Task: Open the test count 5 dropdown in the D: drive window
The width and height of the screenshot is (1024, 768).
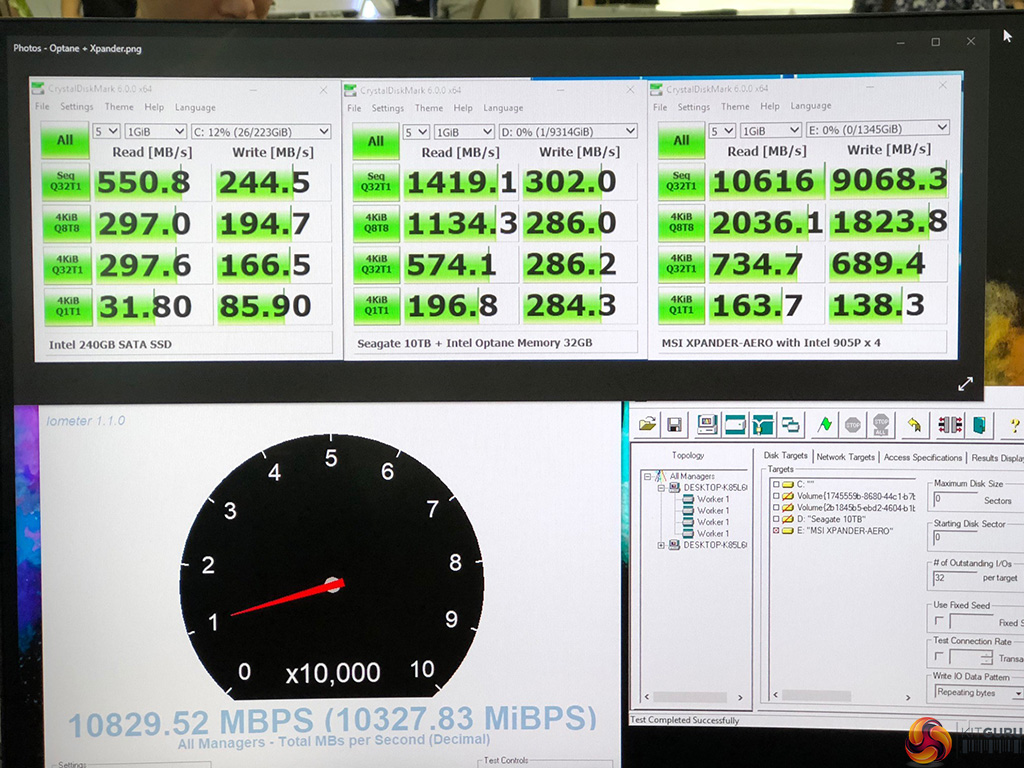Action: 415,132
